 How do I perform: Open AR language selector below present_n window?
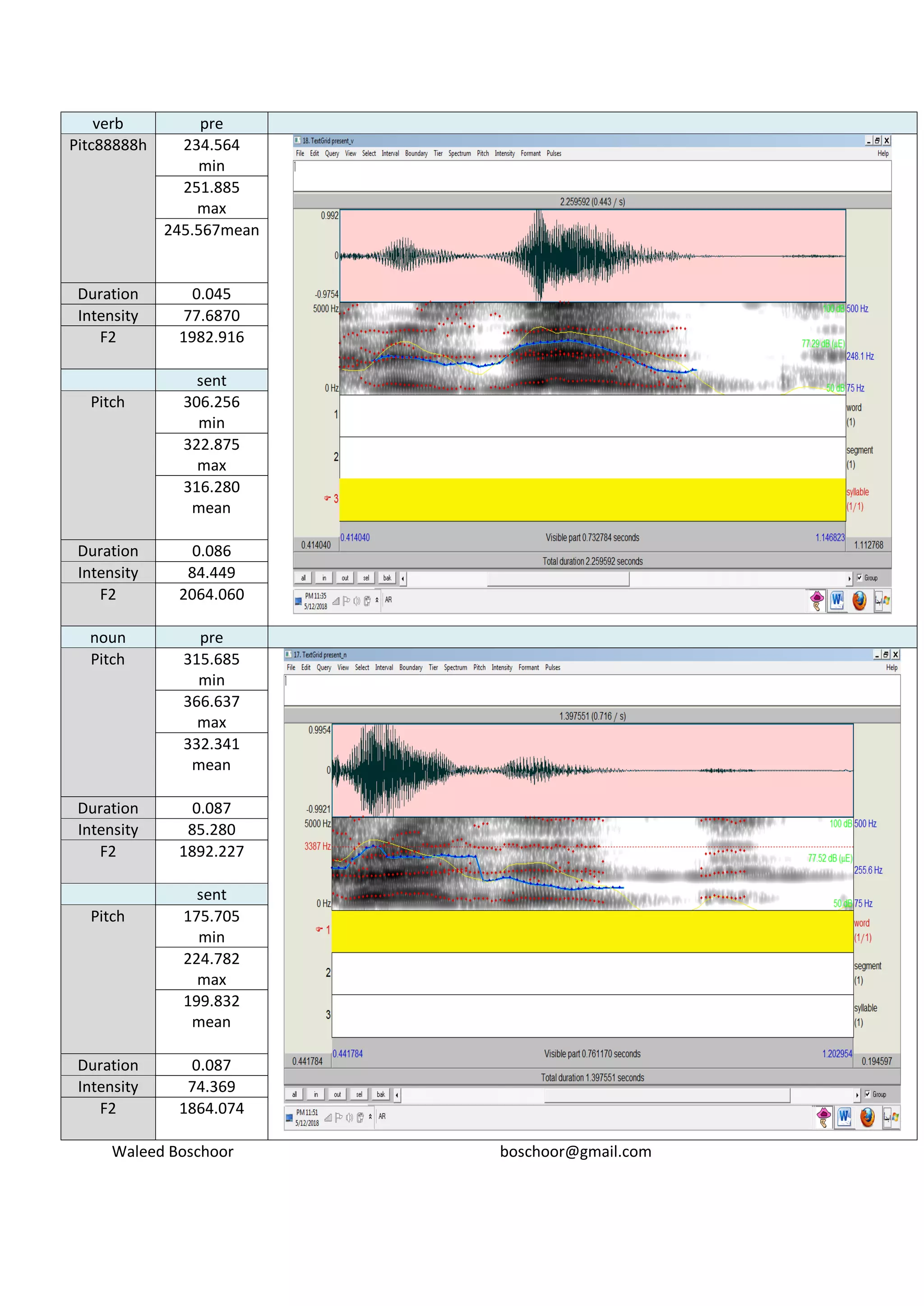click(382, 1116)
